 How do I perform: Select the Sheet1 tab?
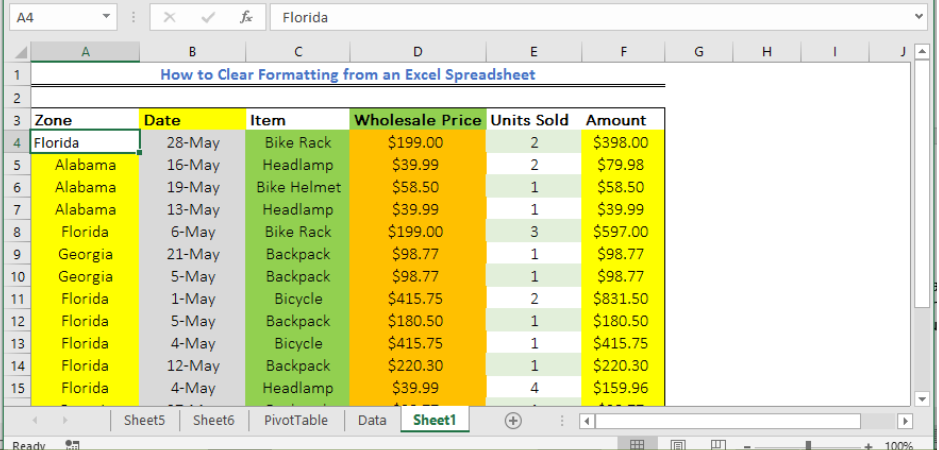coord(434,421)
